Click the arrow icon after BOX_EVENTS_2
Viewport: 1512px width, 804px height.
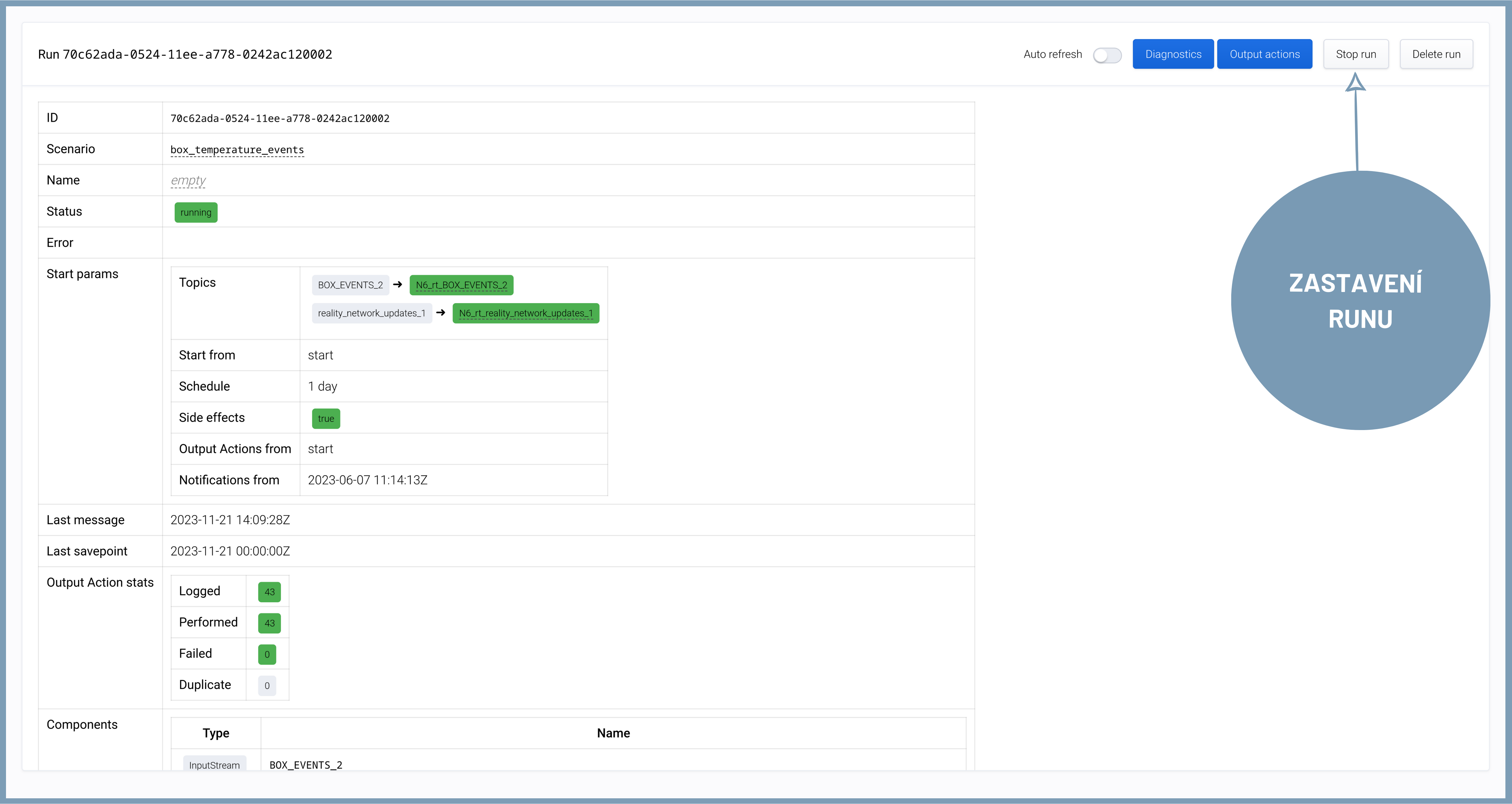click(x=398, y=284)
